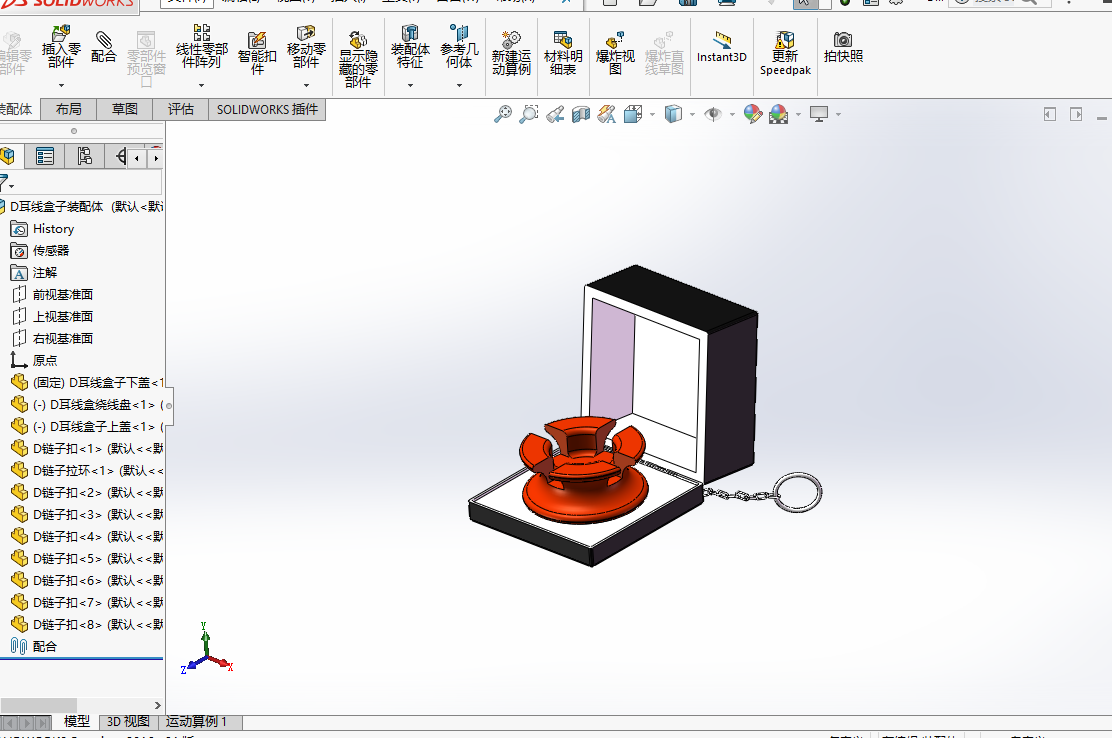Select the 配合 (Mates) folder in tree
Screen dimensions: 1112x738
tap(34, 647)
